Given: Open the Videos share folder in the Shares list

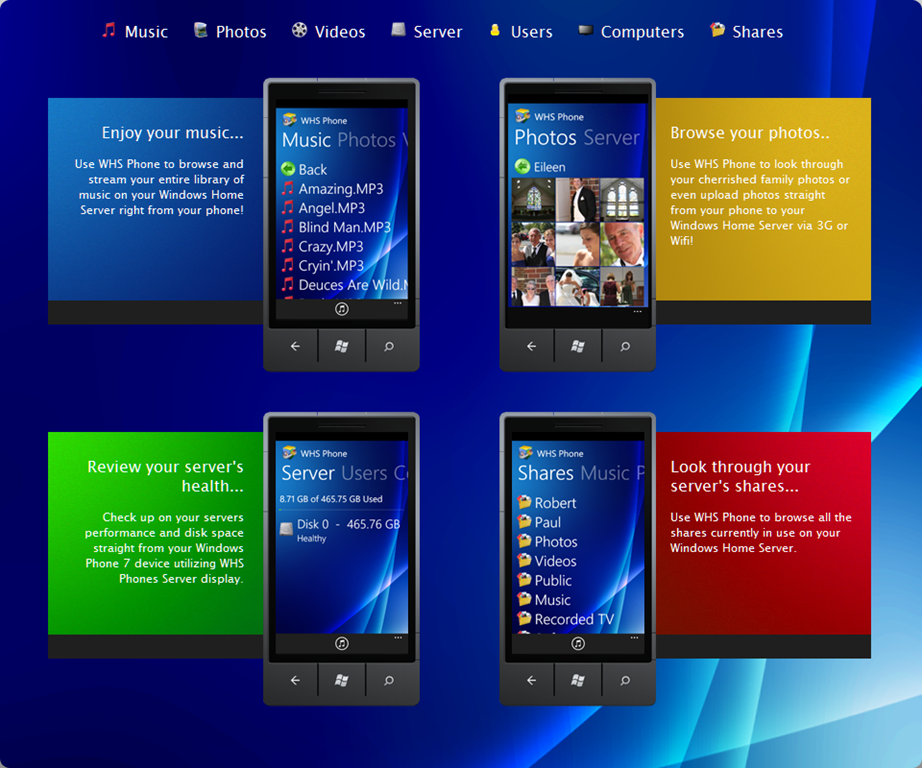Looking at the screenshot, I should (547, 561).
